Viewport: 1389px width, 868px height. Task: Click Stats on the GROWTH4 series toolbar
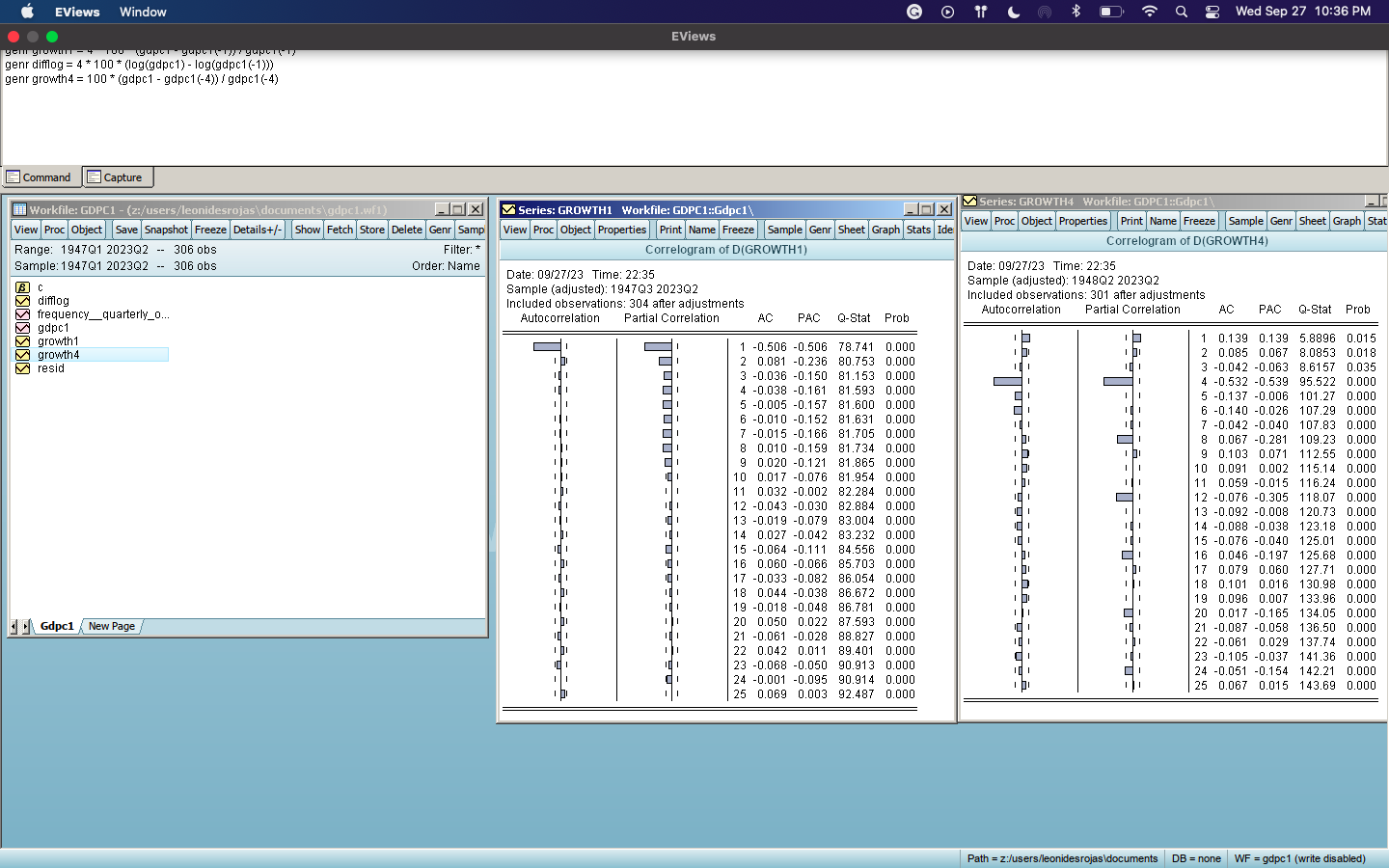(1375, 221)
